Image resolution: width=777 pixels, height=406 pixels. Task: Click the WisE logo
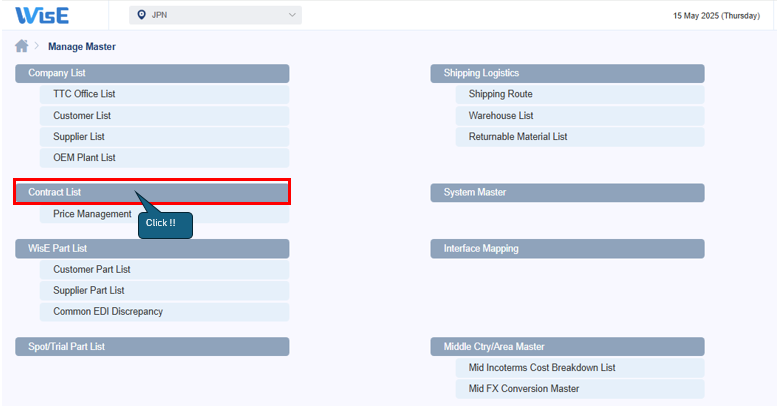(x=42, y=15)
